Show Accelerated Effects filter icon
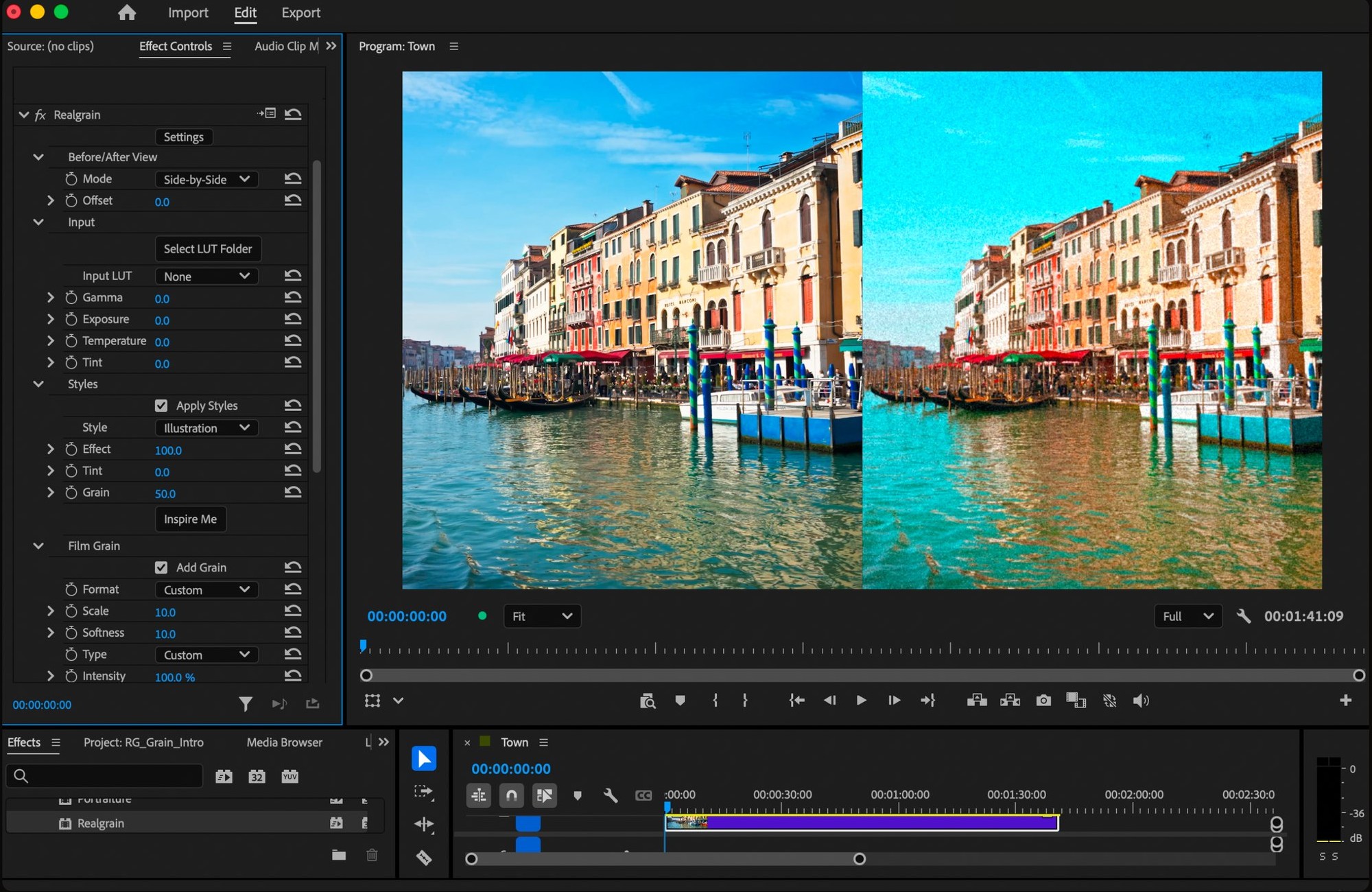The image size is (1372, 892). coord(224,776)
